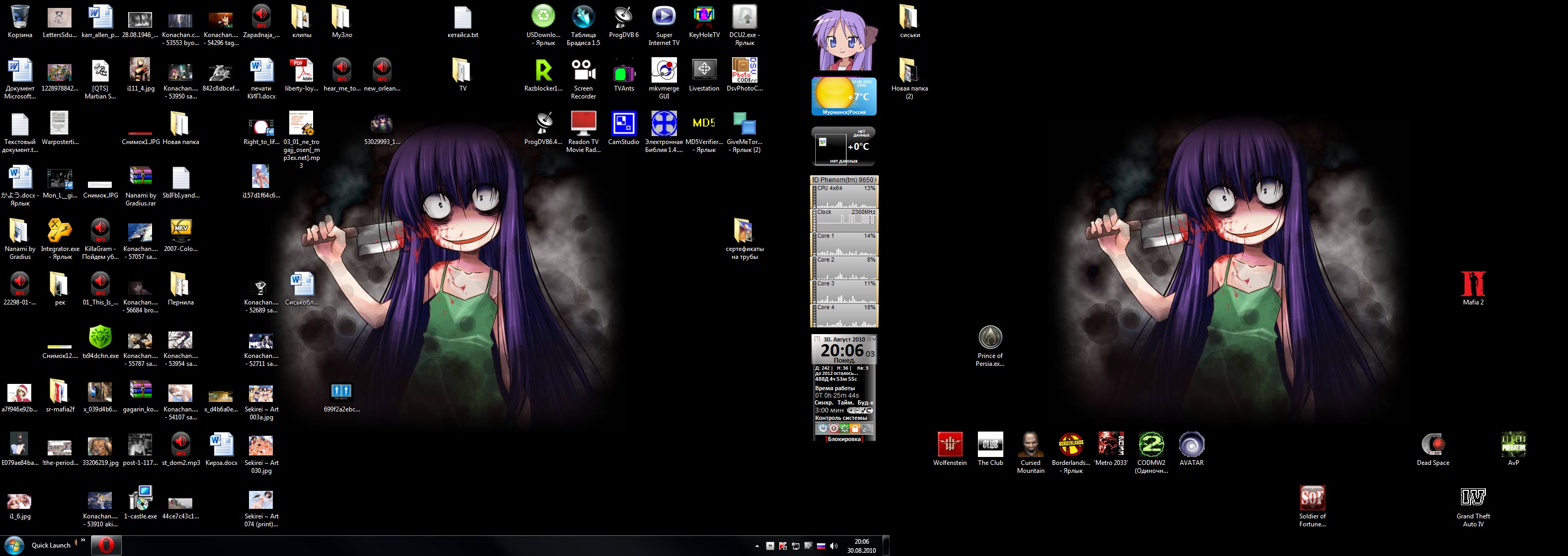Viewport: 1568px width, 556px height.
Task: Open the Razblocker1 icon
Action: (x=543, y=75)
